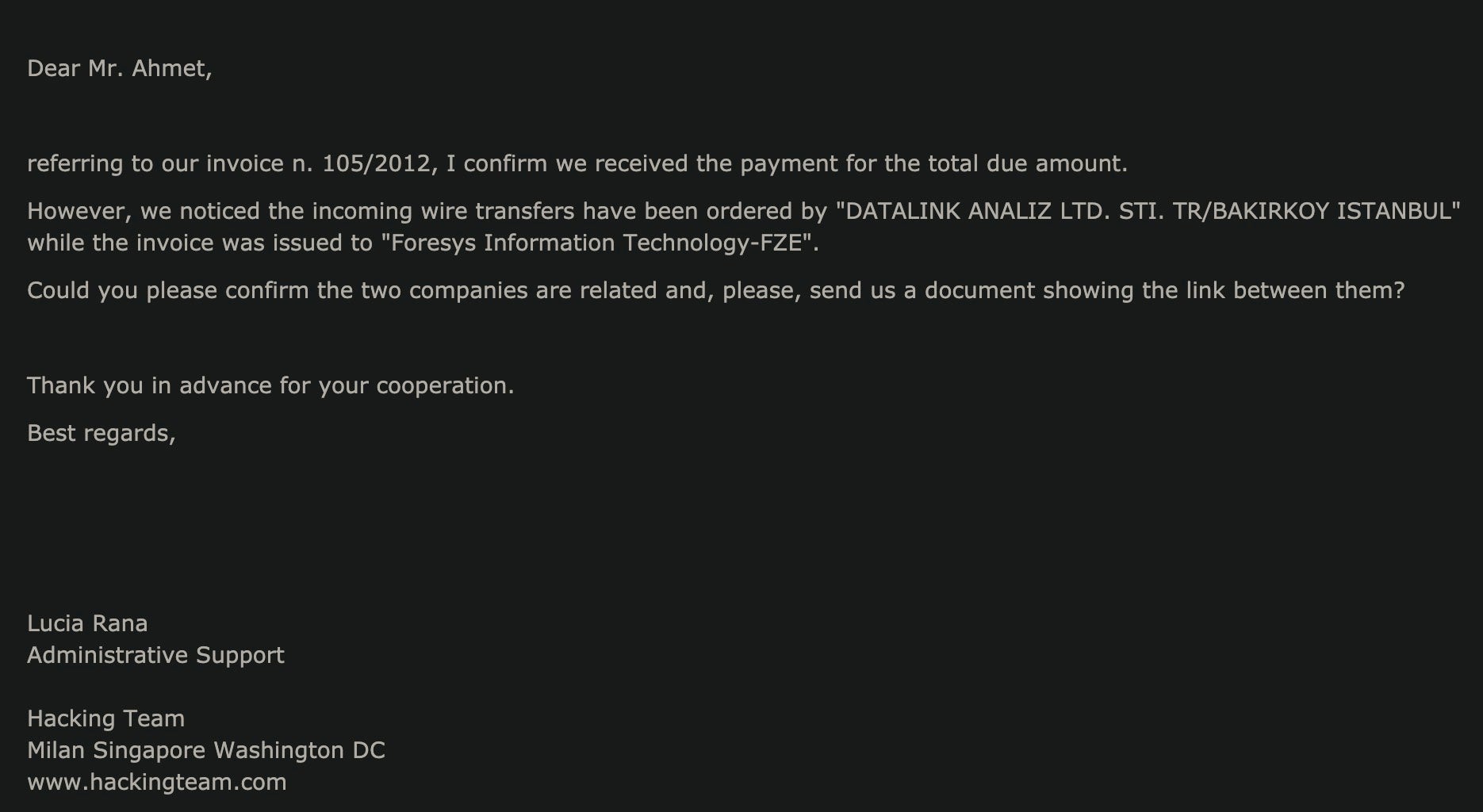Click the sender name "Lucia Rana"
The width and height of the screenshot is (1483, 812).
coord(87,623)
